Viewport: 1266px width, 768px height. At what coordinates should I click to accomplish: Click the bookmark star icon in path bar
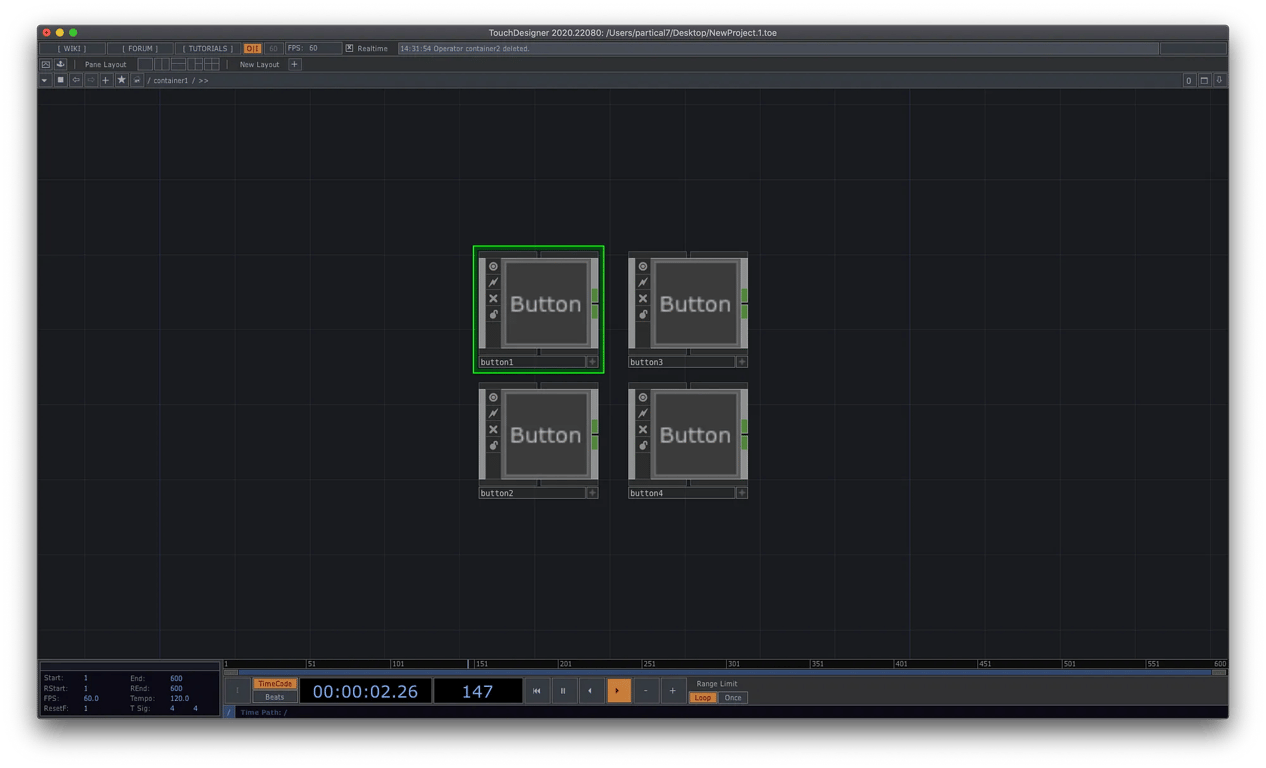click(121, 80)
